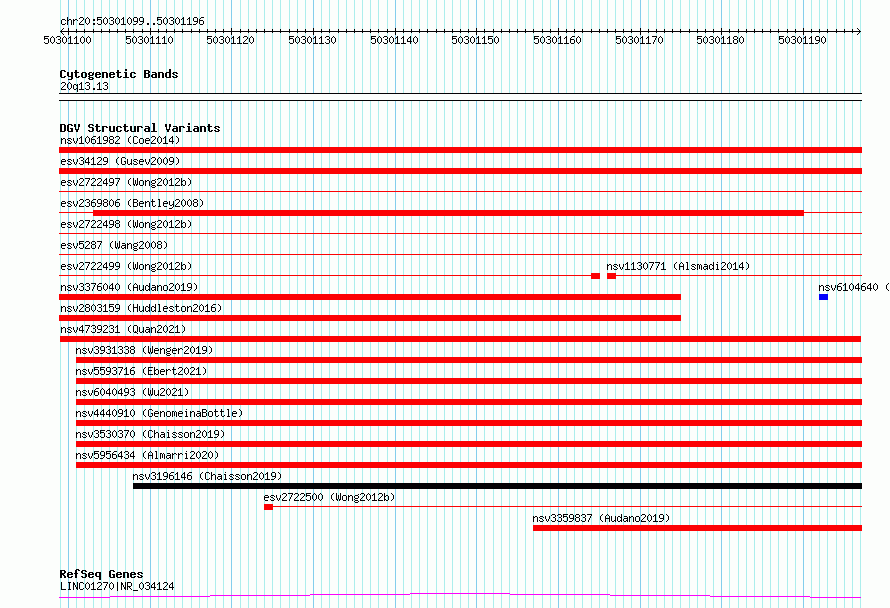This screenshot has width=890, height=608.
Task: Click the red nsv3931338 variant bar
Action: [469, 360]
